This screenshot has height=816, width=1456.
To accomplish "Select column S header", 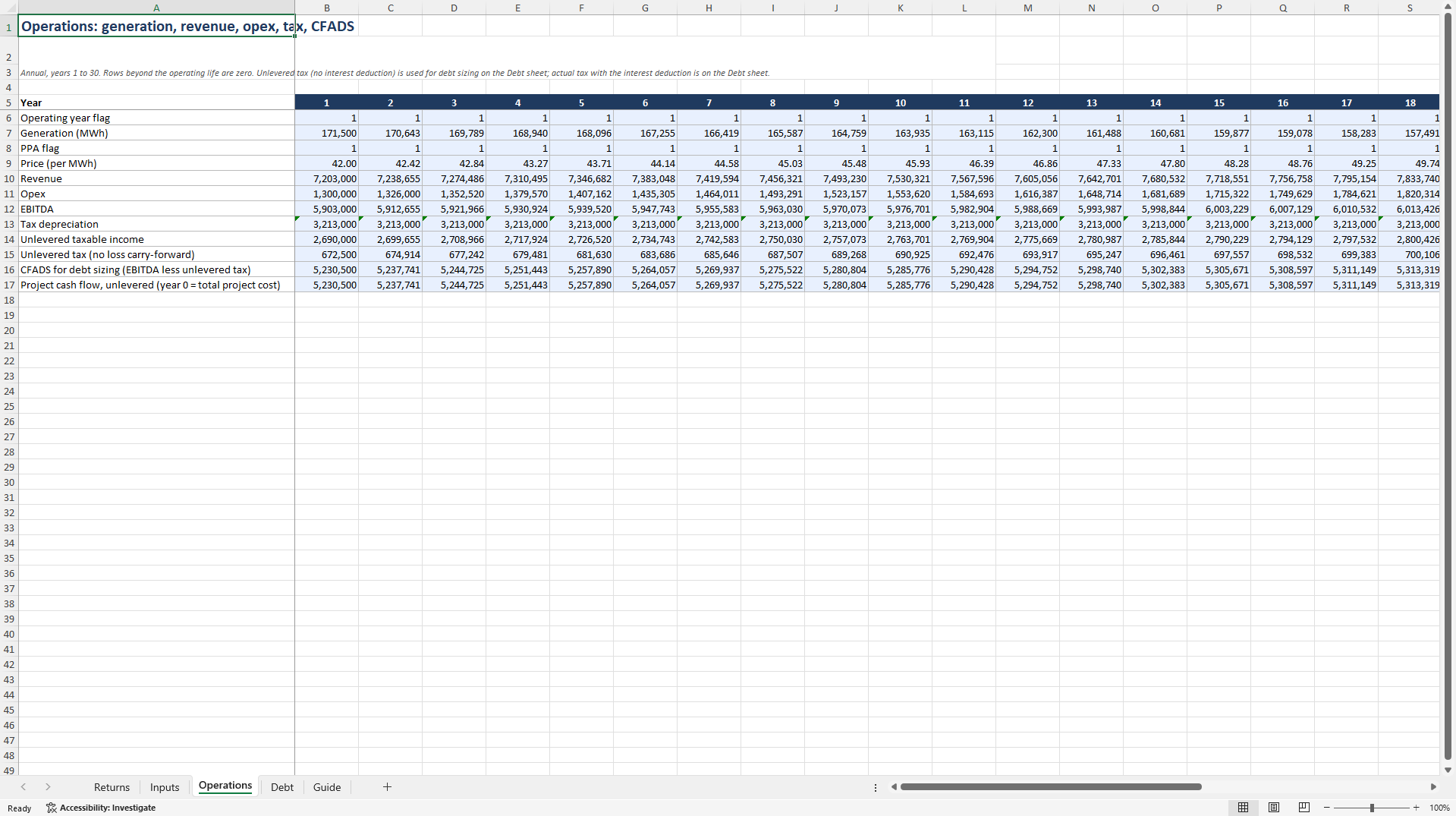I will tap(1410, 8).
